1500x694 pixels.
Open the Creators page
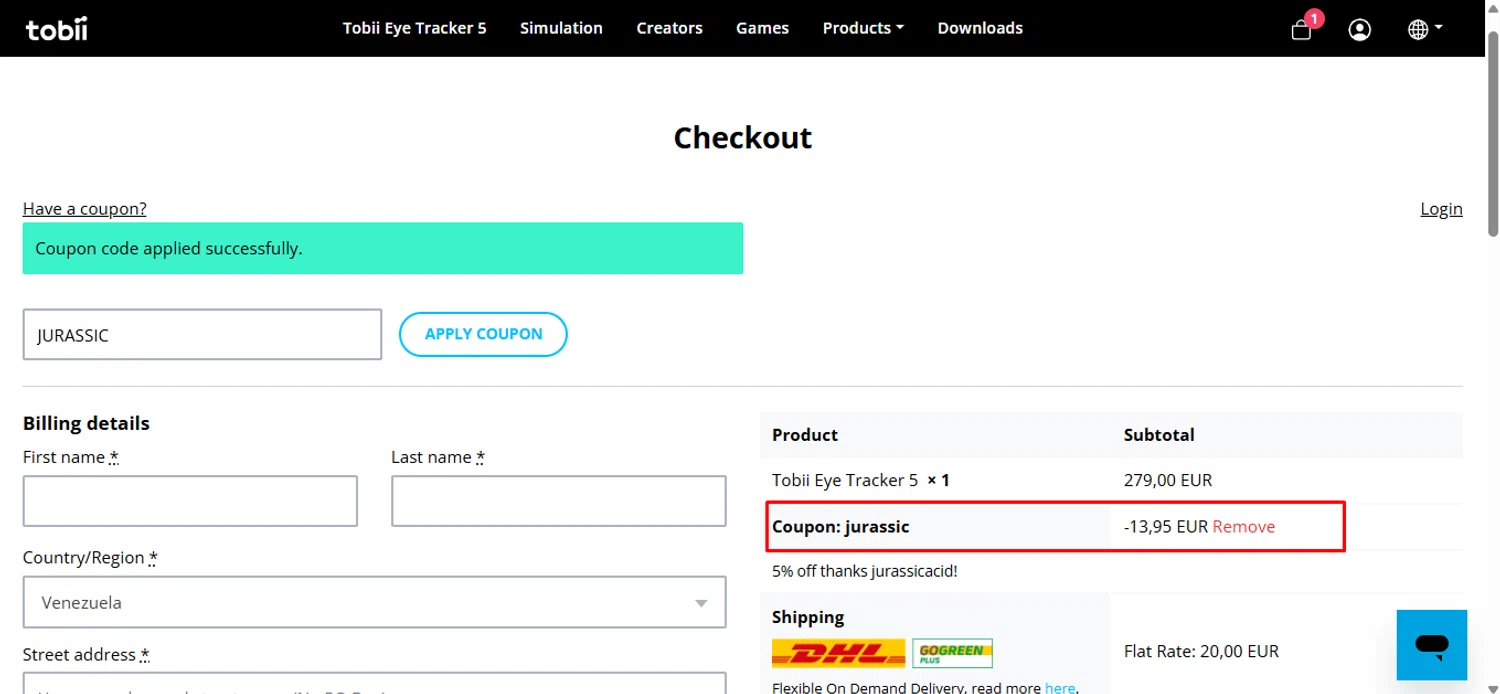669,28
